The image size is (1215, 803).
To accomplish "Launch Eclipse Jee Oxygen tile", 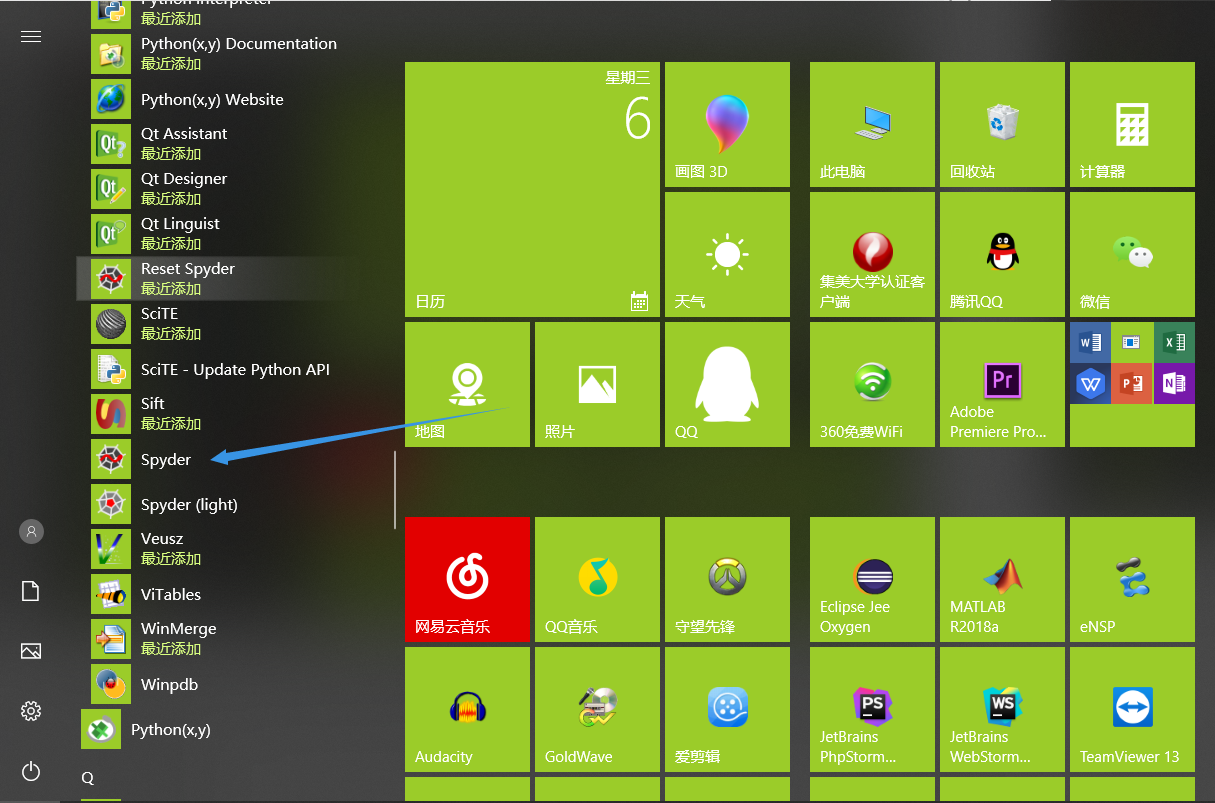I will (872, 579).
